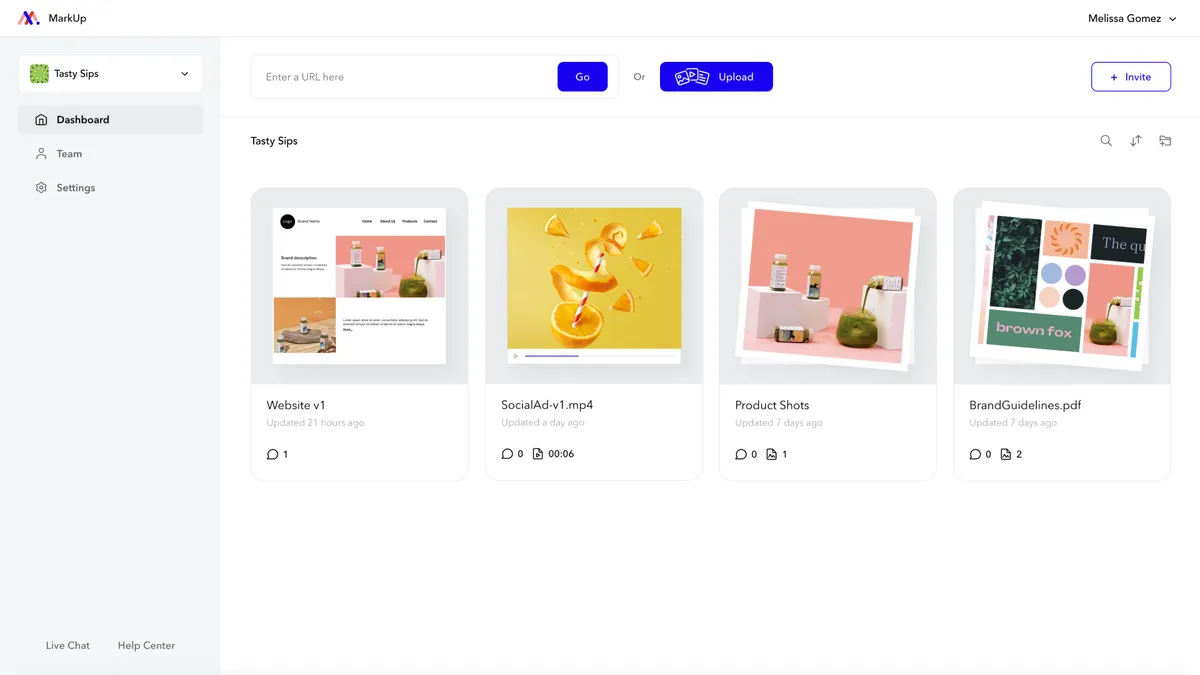Click the Team person icon
Image resolution: width=1200 pixels, height=675 pixels.
[41, 154]
